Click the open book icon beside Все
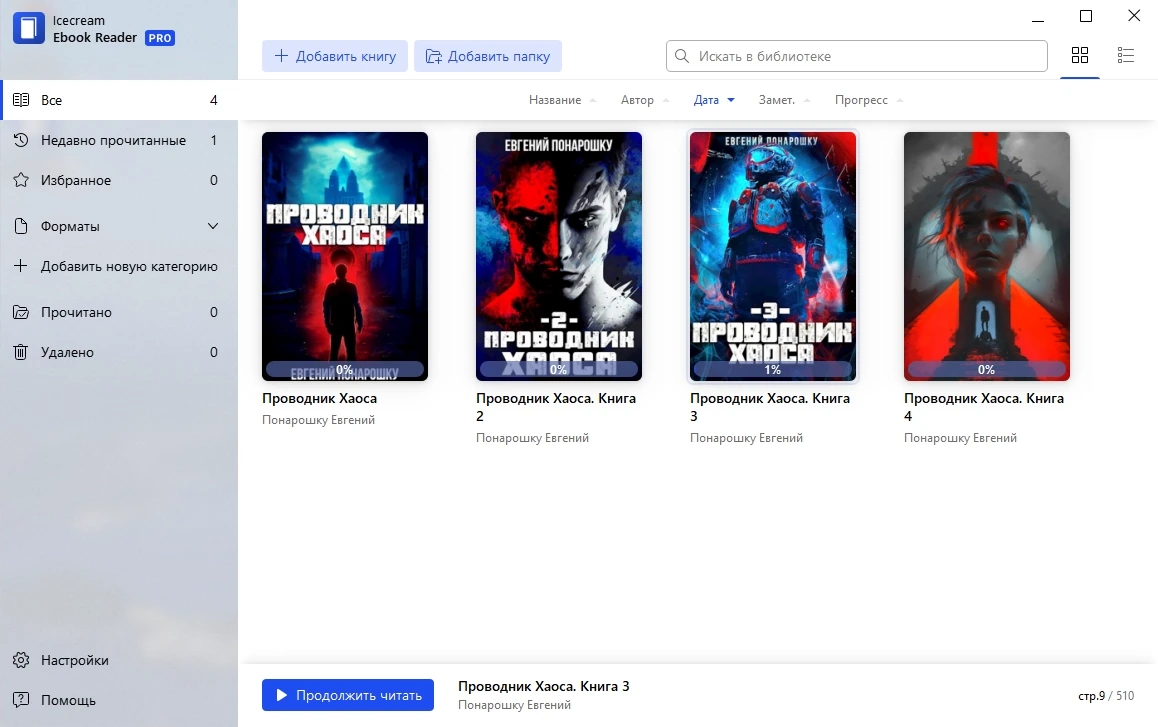 tap(21, 100)
